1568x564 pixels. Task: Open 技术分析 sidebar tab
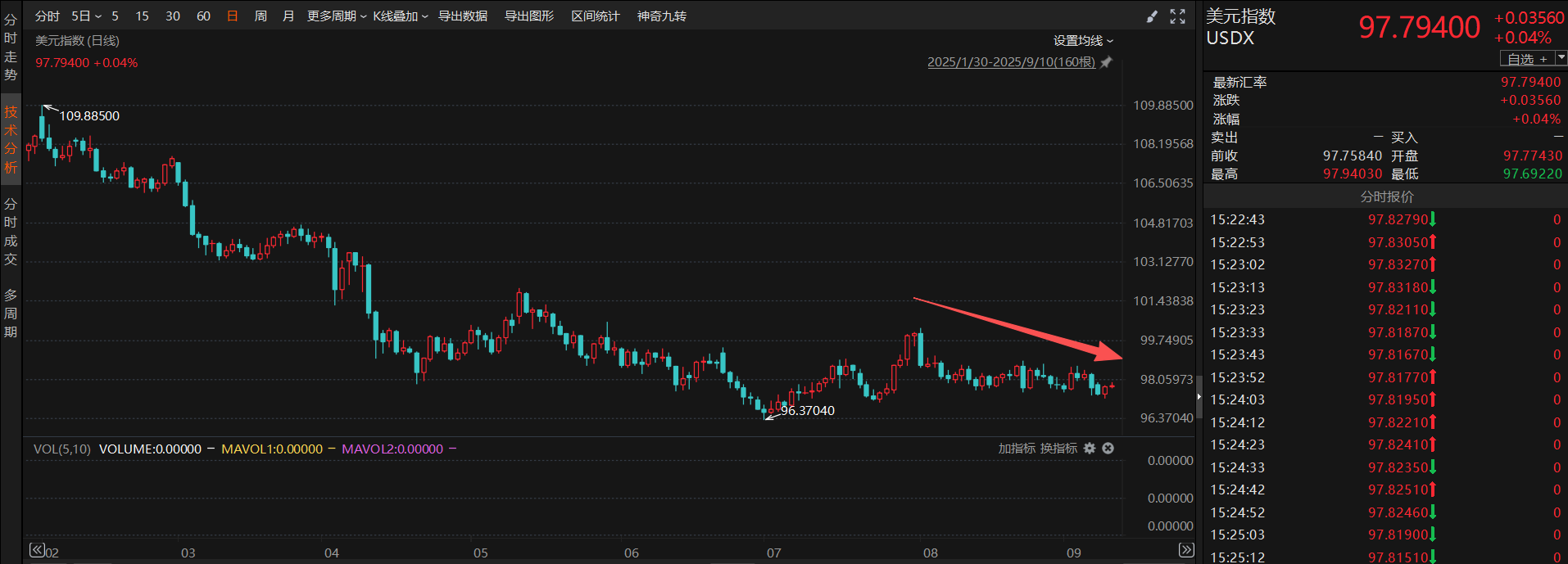11,139
